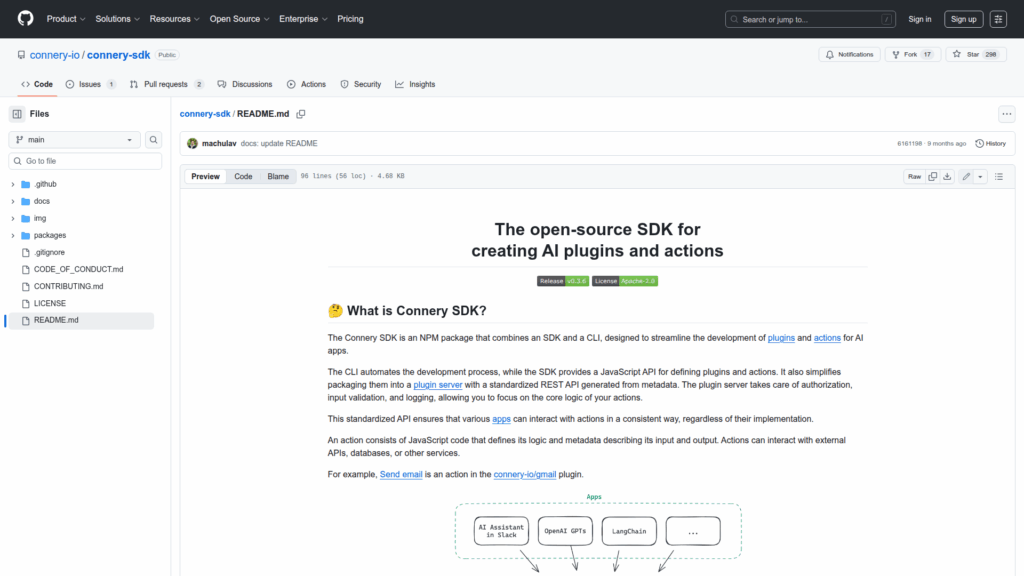Select the Preview view
The height and width of the screenshot is (576, 1024).
205,176
